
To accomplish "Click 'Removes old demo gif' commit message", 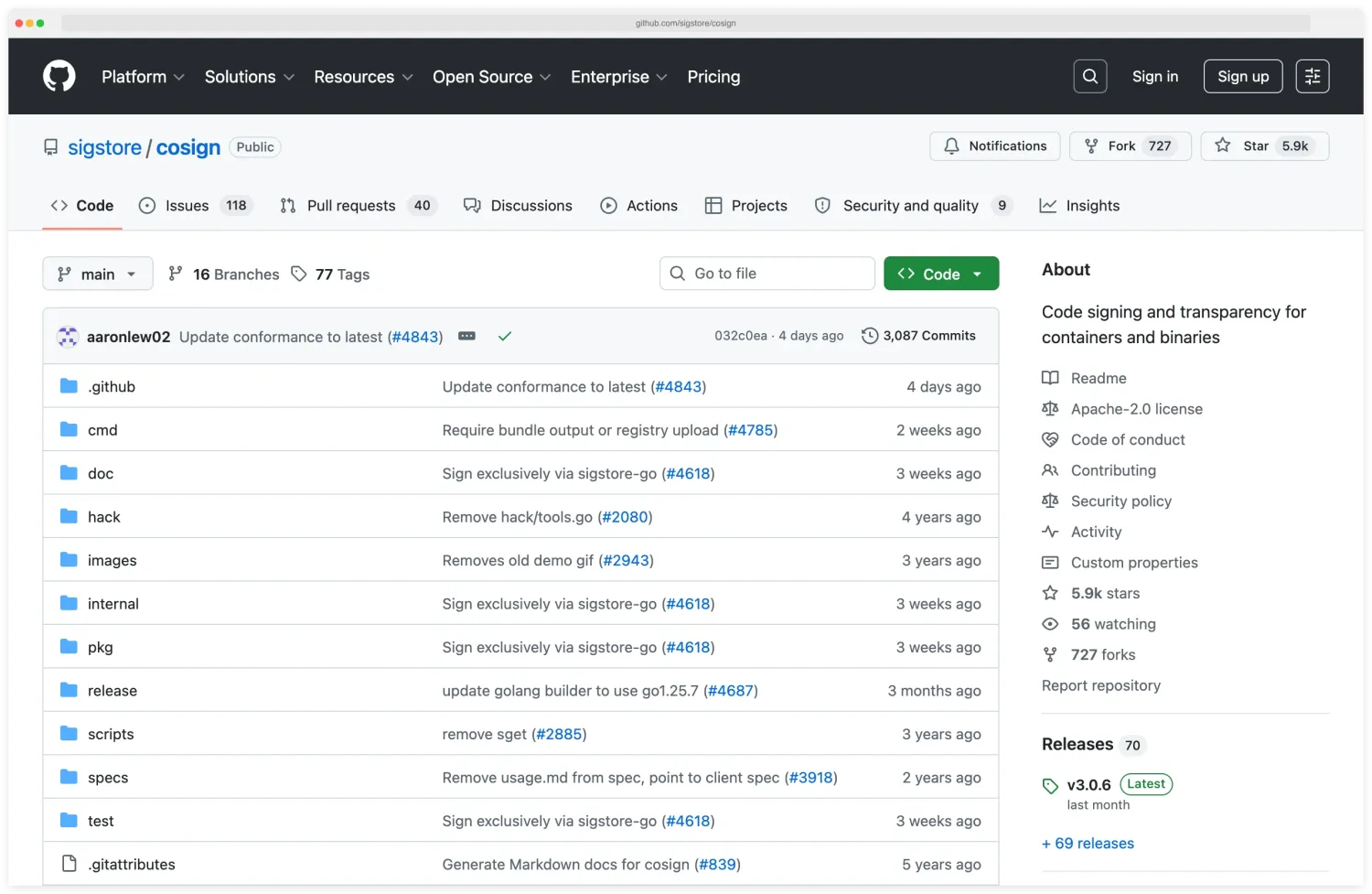I will tap(518, 560).
